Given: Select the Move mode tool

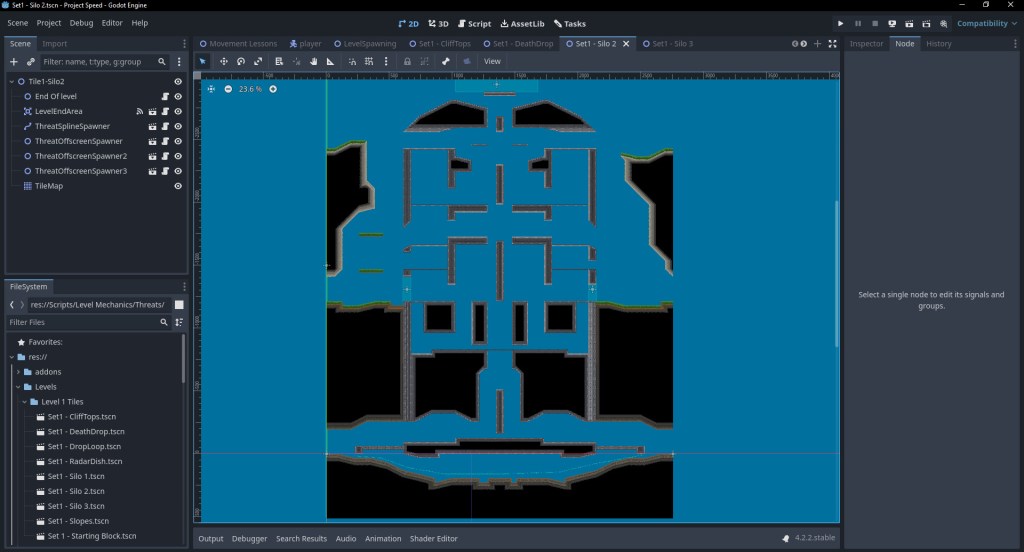Looking at the screenshot, I should [x=224, y=61].
